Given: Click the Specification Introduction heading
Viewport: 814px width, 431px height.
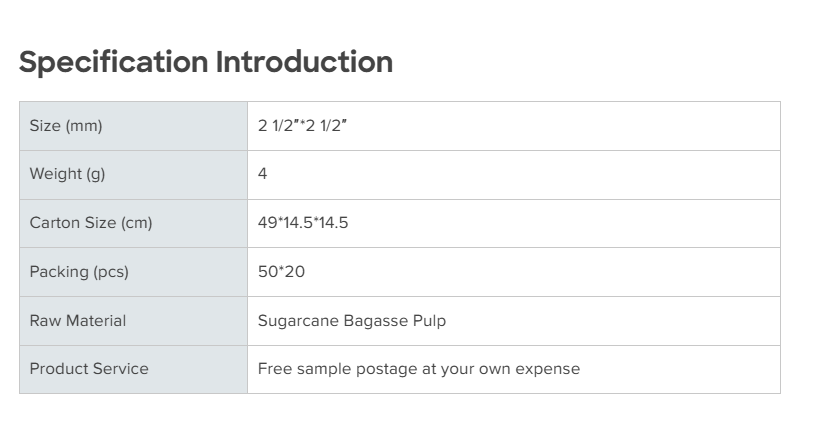Looking at the screenshot, I should point(206,62).
